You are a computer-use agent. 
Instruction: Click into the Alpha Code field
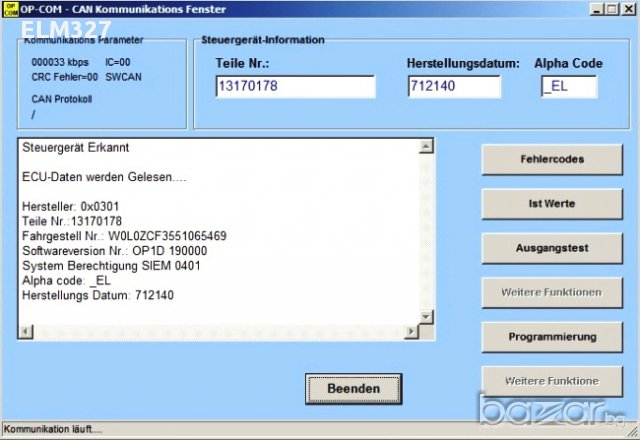pyautogui.click(x=568, y=87)
